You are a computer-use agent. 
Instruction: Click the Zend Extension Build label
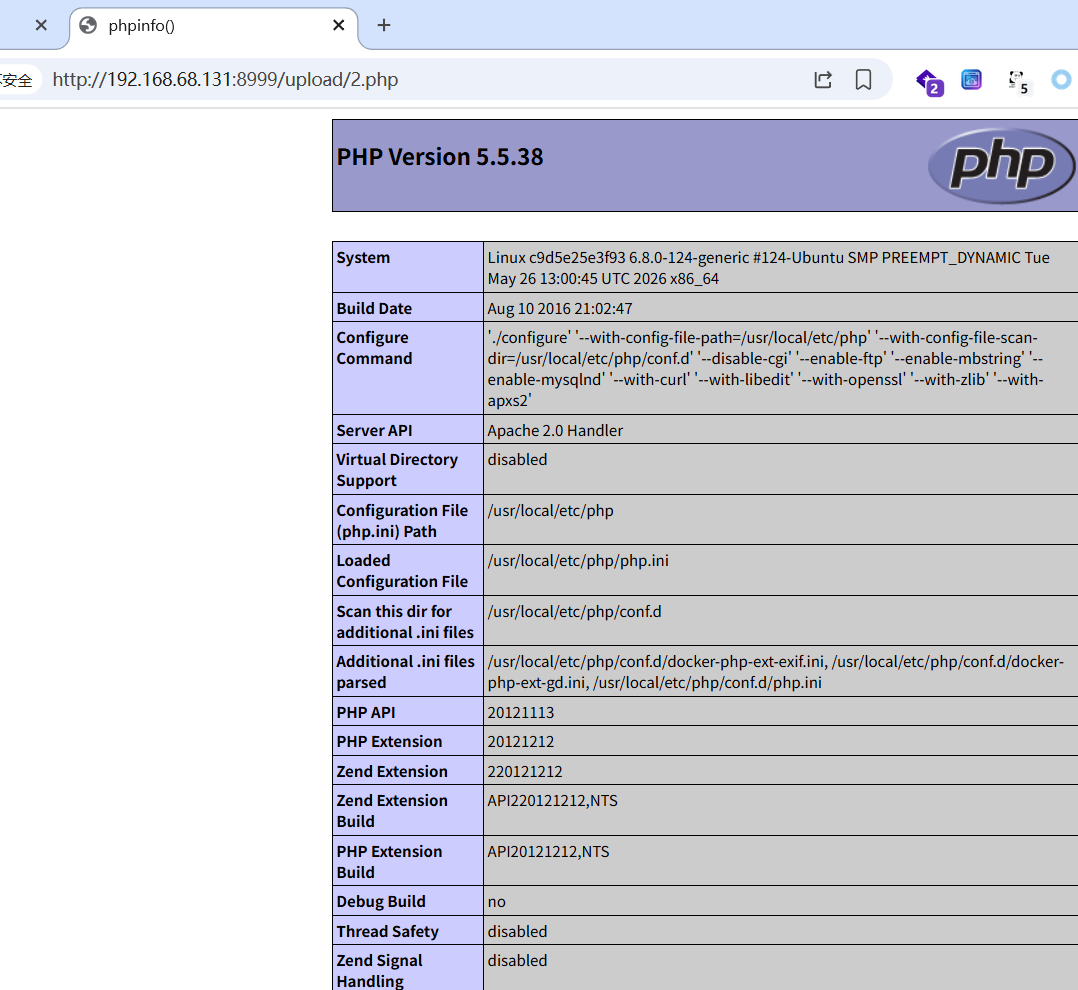pyautogui.click(x=392, y=811)
